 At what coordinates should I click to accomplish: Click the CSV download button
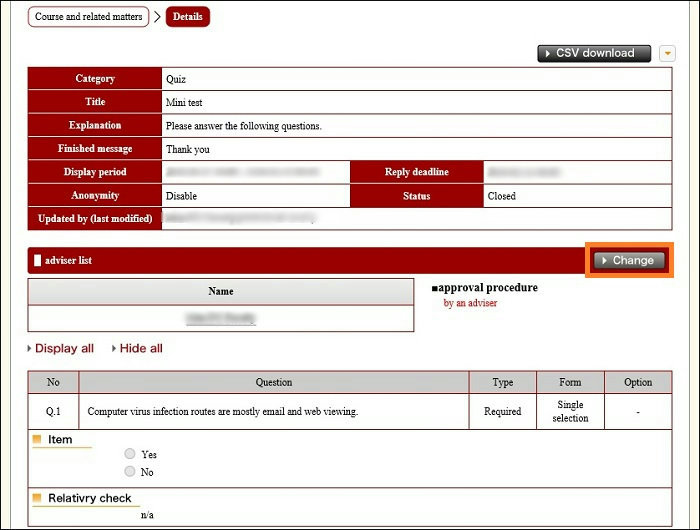pos(595,53)
